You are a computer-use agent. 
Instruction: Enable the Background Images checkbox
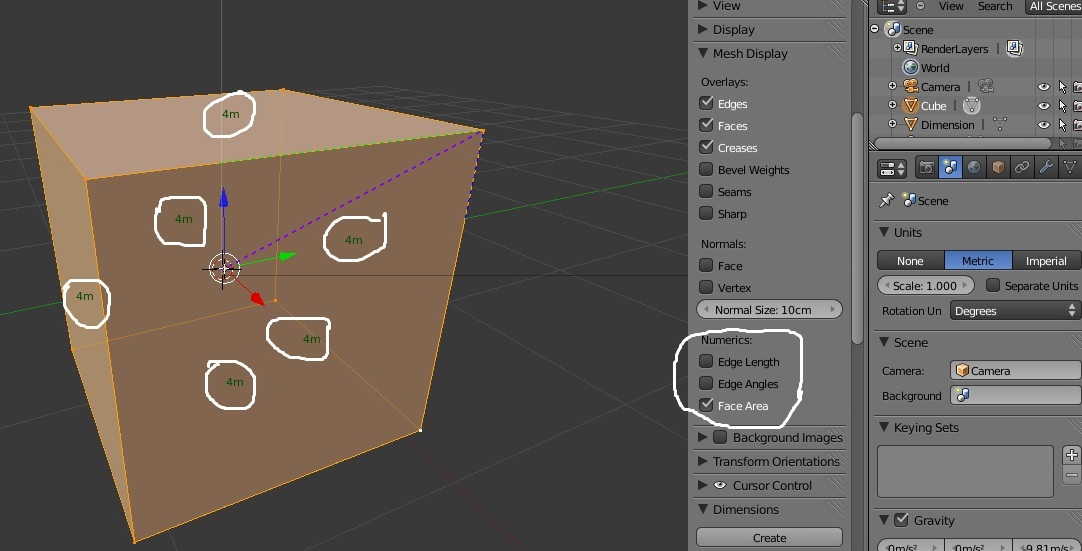(x=720, y=437)
